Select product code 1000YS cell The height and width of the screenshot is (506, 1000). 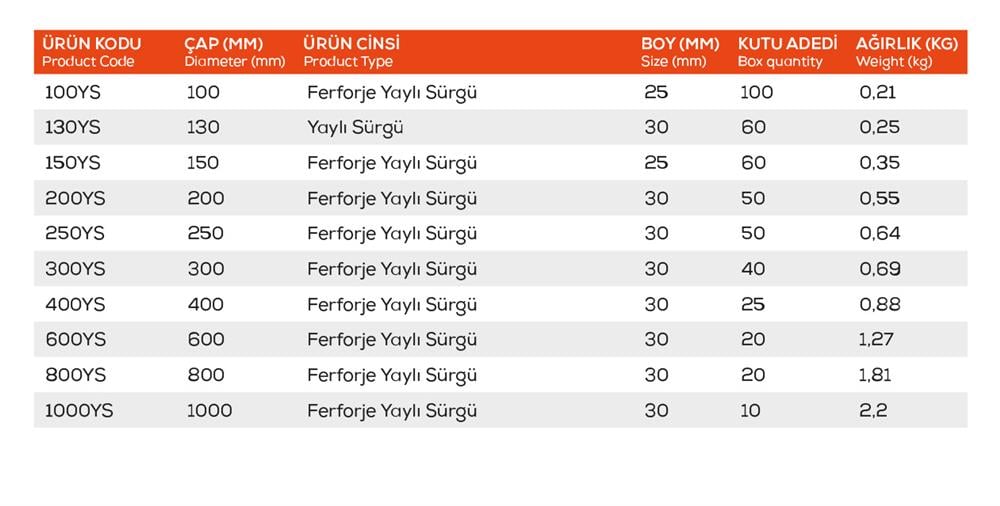[x=79, y=411]
